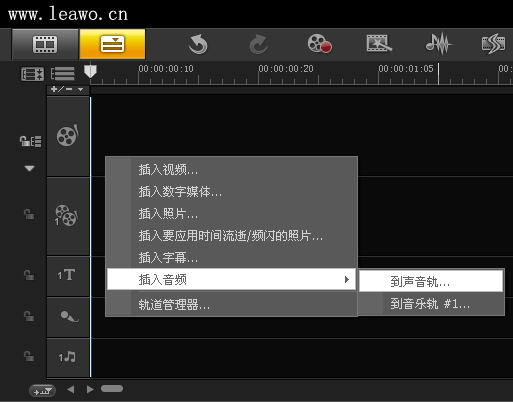The image size is (513, 402).
Task: Select 到声音轨... submenu option
Action: [431, 282]
